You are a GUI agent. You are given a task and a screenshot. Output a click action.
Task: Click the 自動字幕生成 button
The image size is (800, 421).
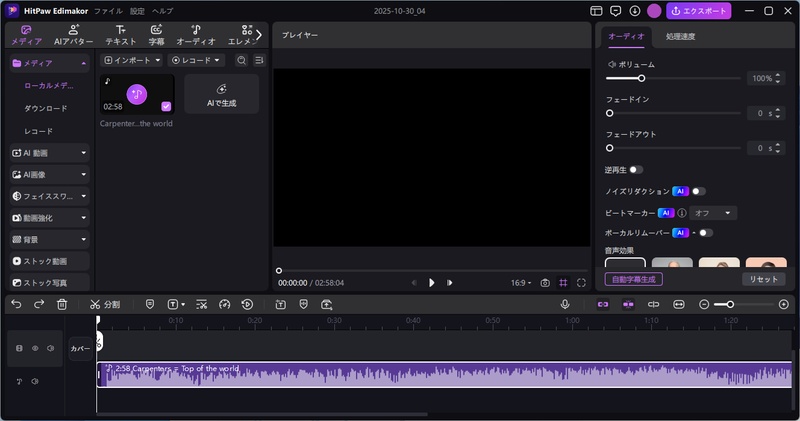click(x=634, y=279)
